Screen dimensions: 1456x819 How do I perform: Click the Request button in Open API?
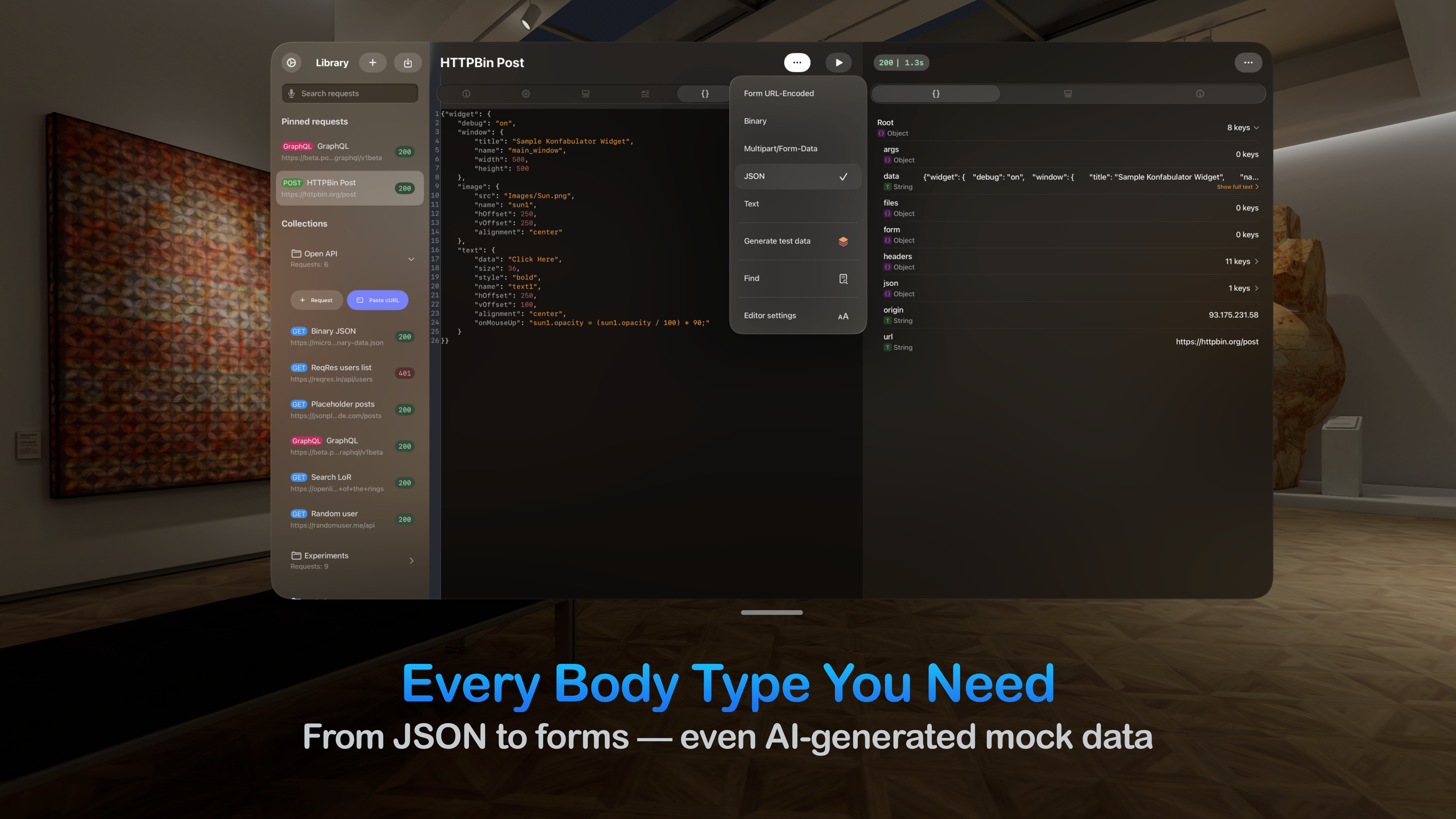[317, 300]
